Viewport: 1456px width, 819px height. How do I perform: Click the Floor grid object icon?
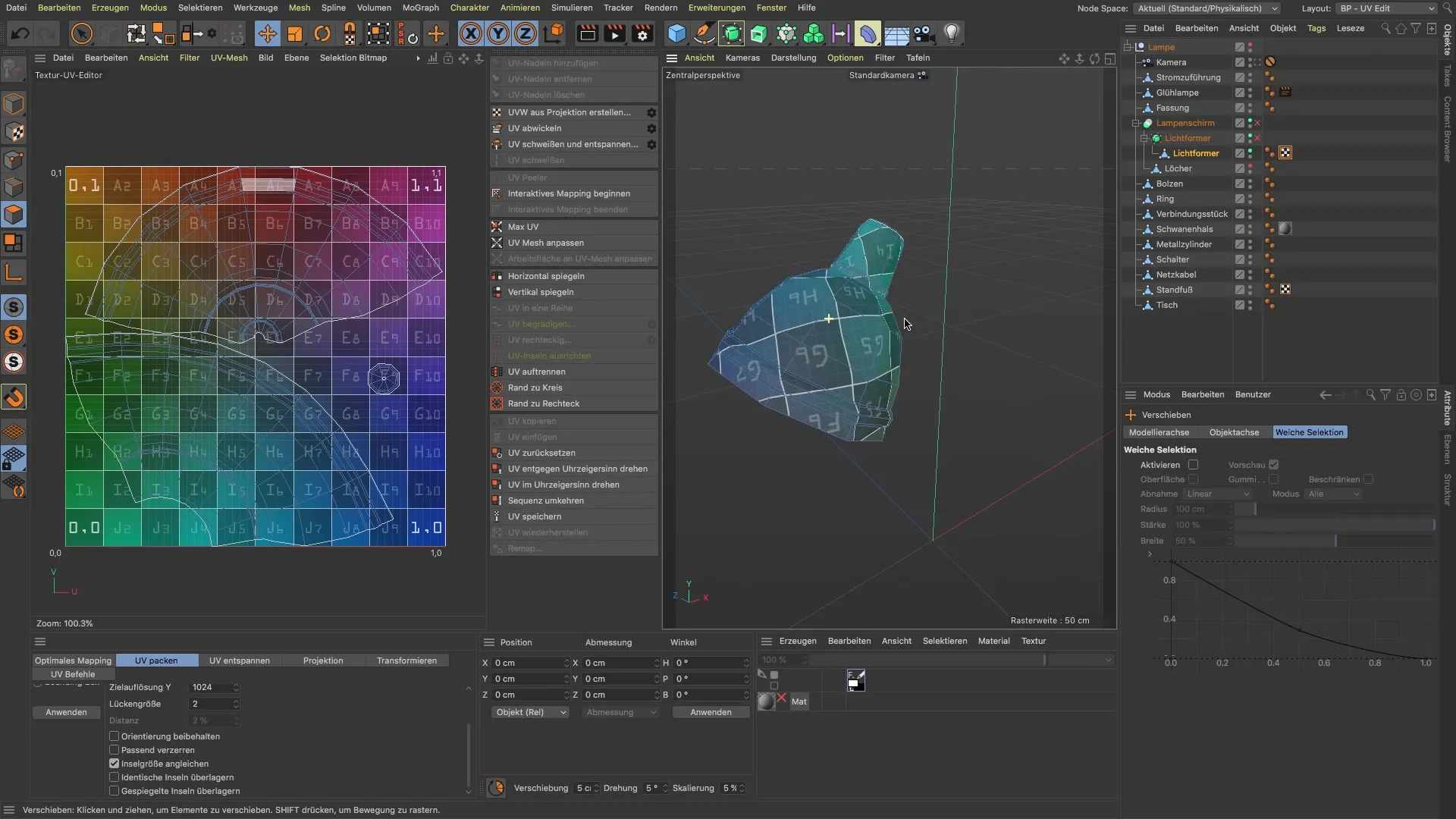896,34
